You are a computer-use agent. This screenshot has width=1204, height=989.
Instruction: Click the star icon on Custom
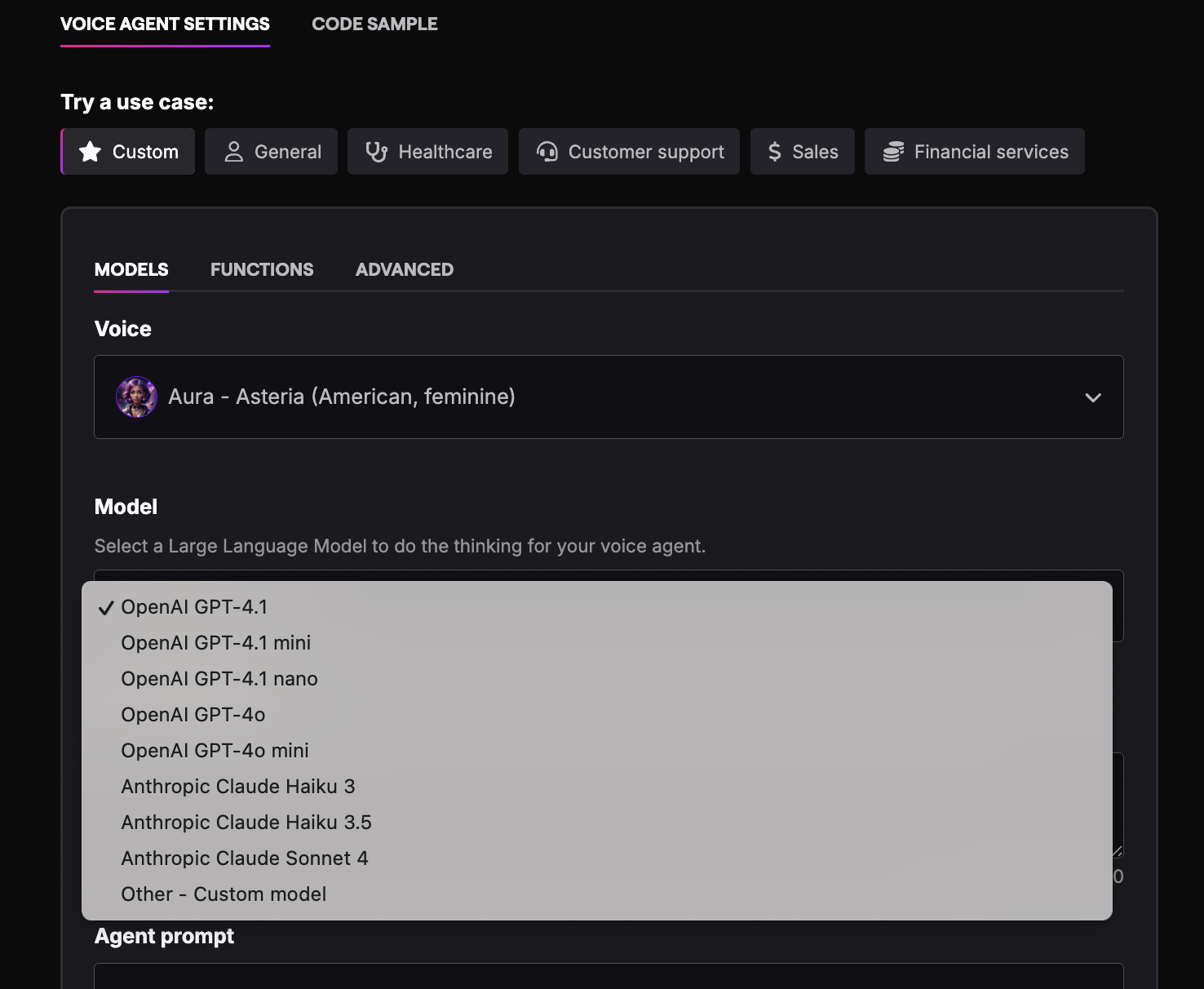click(90, 152)
